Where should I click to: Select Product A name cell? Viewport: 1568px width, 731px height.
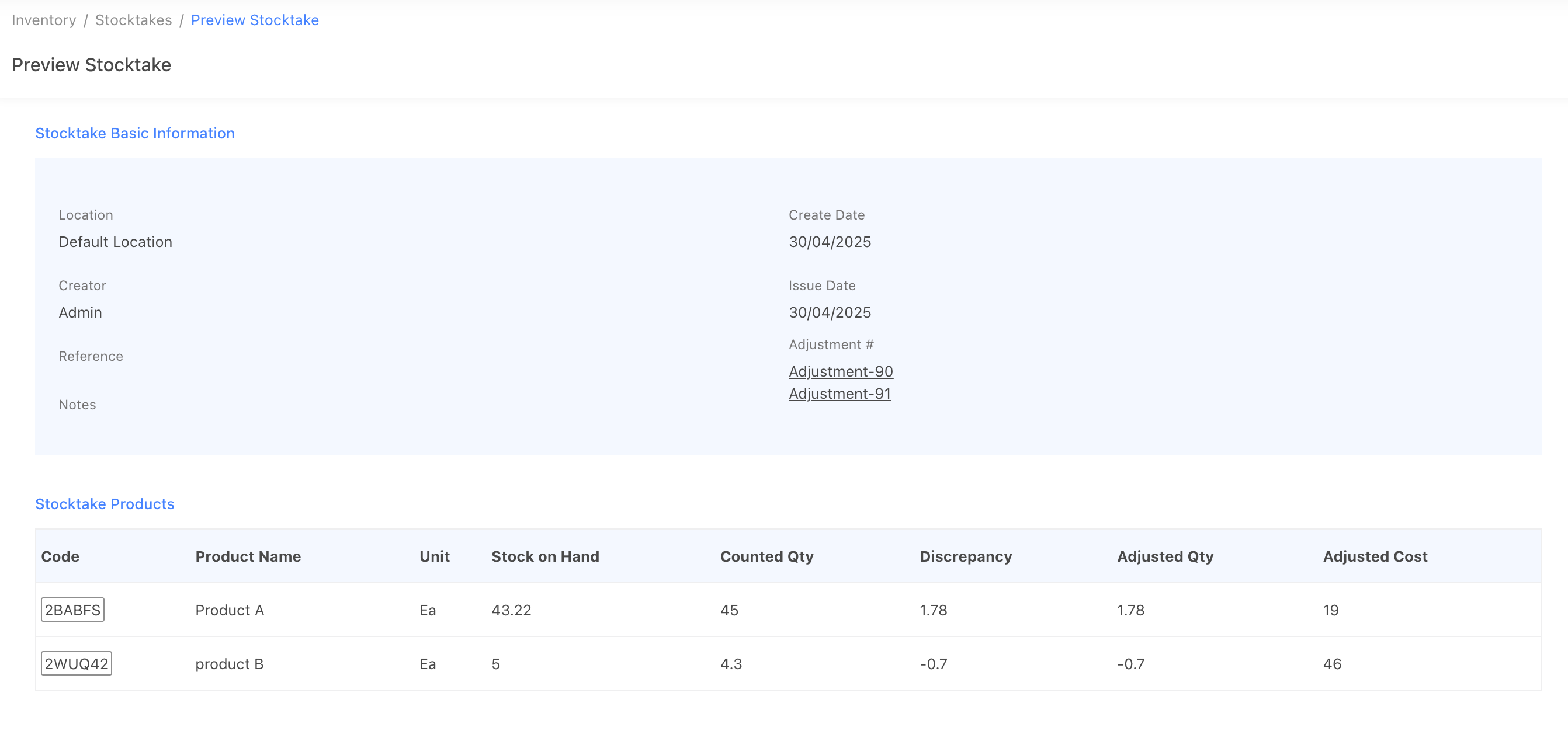230,610
